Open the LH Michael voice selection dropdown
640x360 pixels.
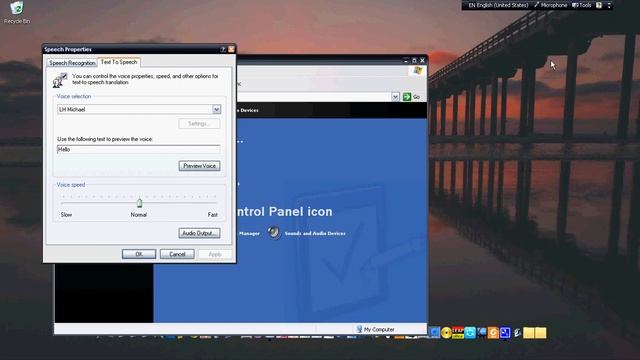[216, 109]
